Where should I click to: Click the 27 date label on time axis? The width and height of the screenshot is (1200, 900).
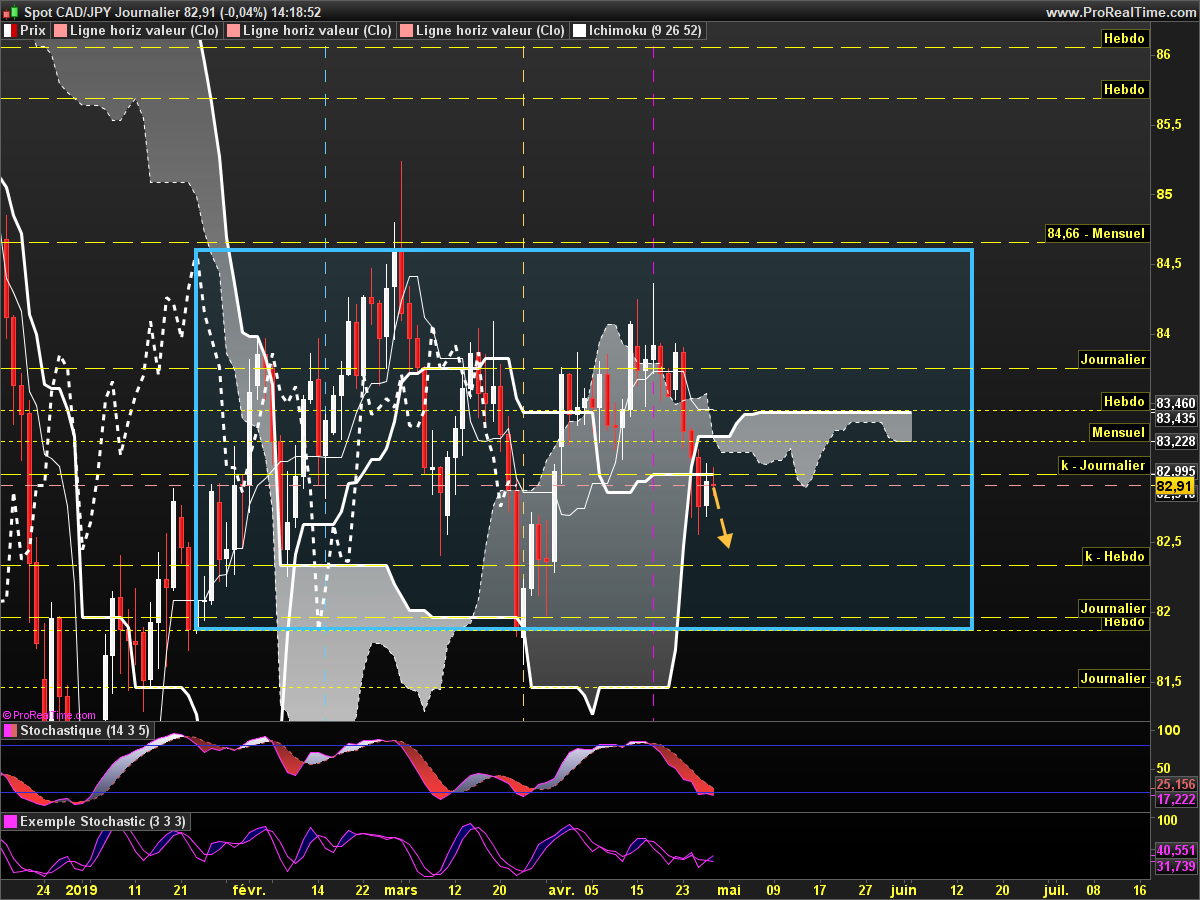865,888
